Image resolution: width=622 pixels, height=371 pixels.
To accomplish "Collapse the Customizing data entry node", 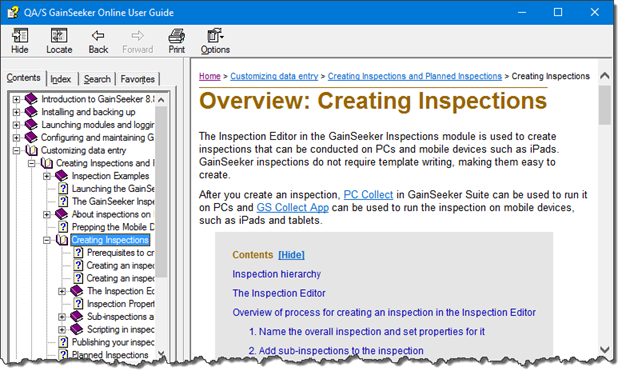I will (x=16, y=150).
